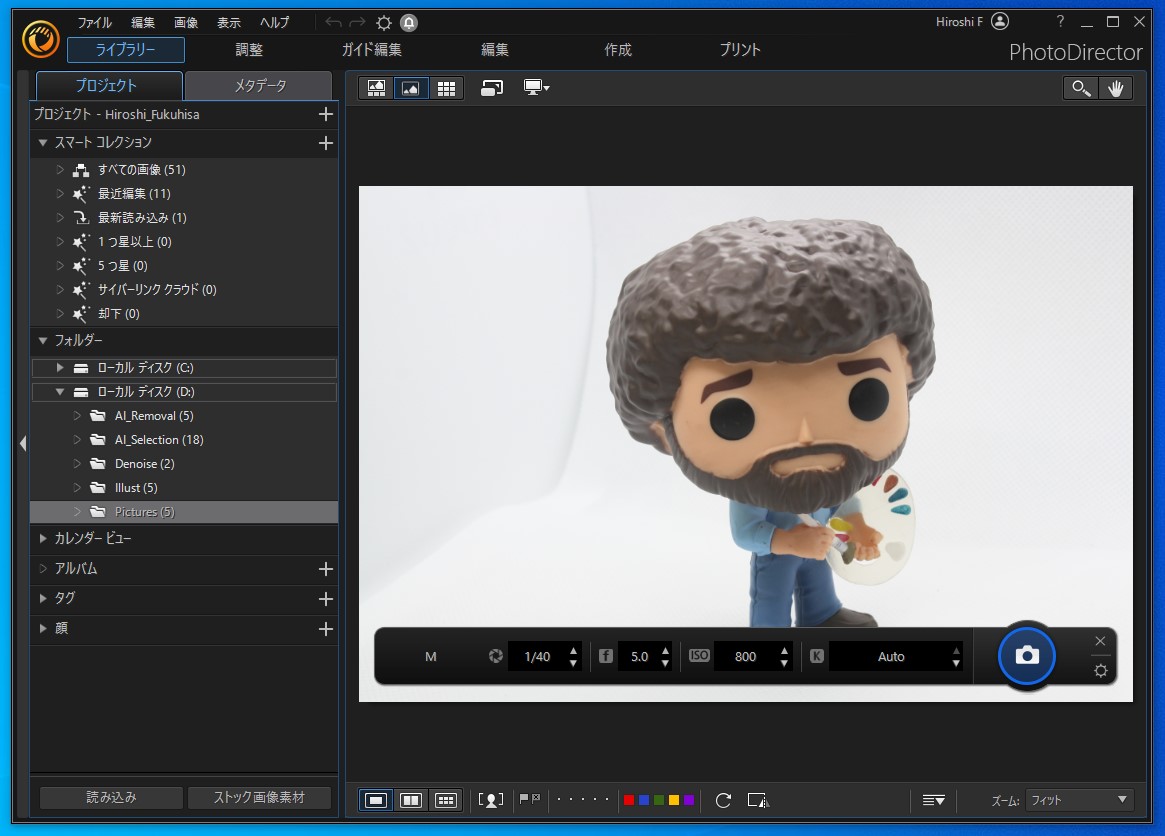
Task: Create a new album with plus
Action: tap(325, 568)
